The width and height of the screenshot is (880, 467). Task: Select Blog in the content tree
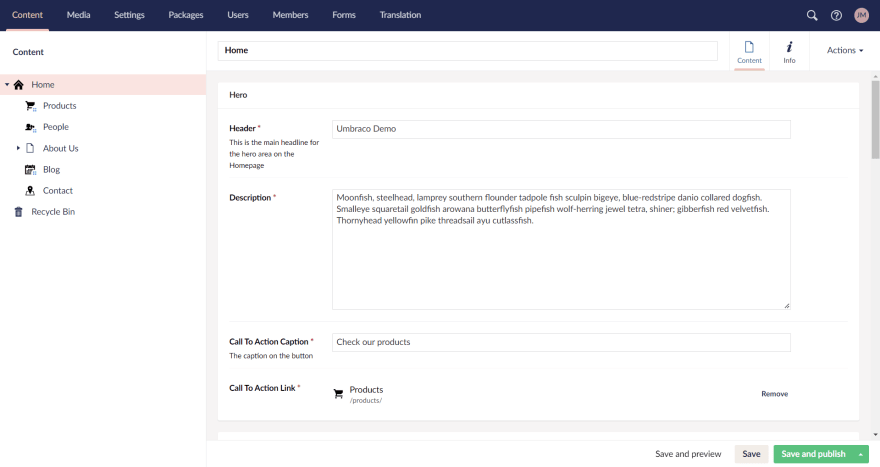[52, 170]
